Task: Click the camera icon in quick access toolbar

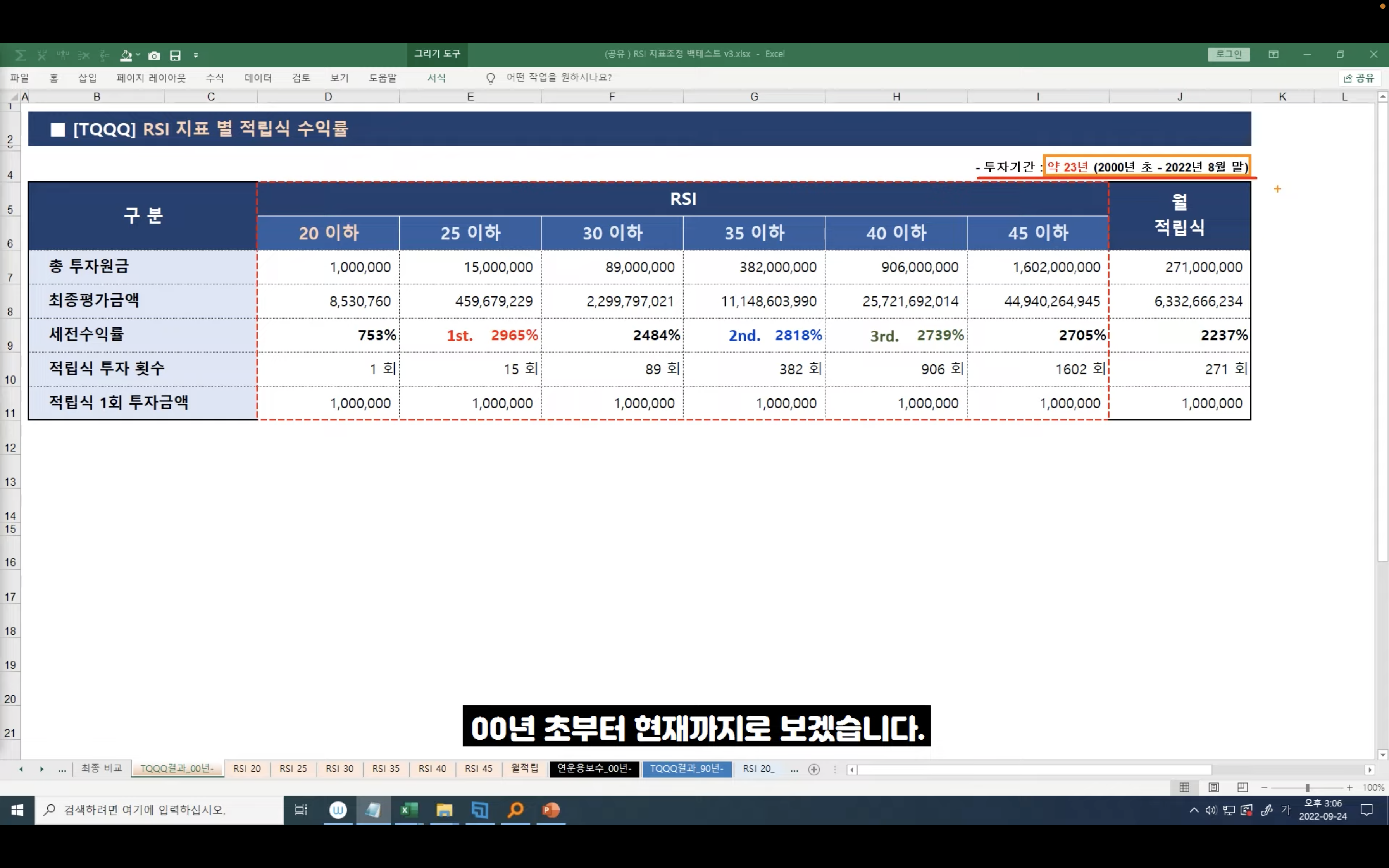Action: tap(154, 55)
